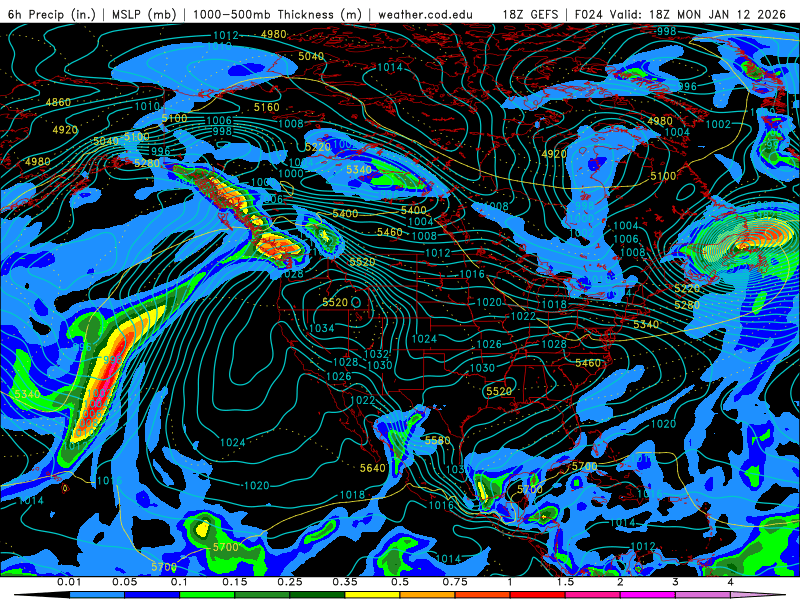This screenshot has width=800, height=600.
Task: Select the '0.5' legend value
Action: pyautogui.click(x=400, y=582)
